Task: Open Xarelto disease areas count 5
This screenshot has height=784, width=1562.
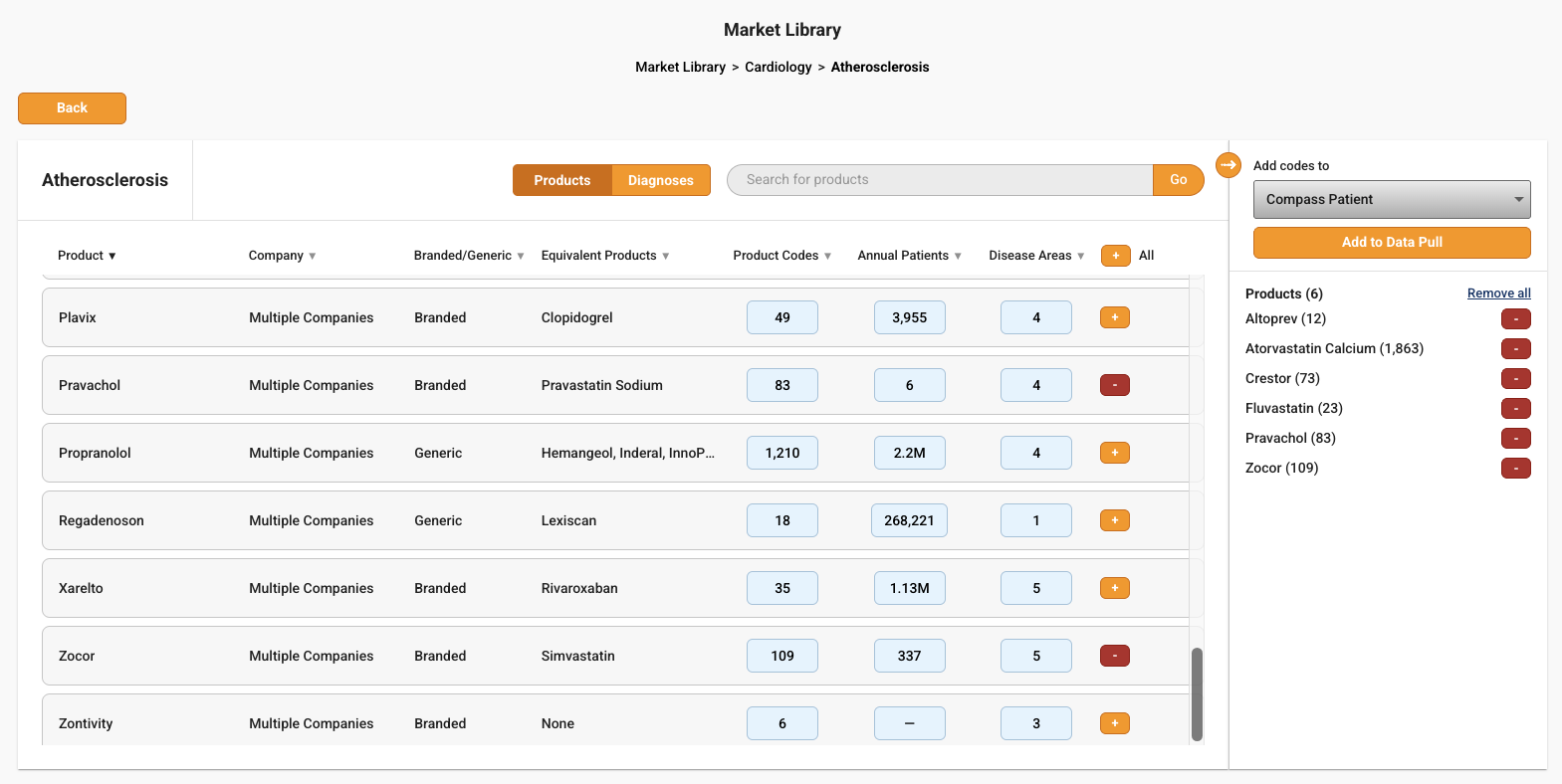Action: pos(1036,588)
